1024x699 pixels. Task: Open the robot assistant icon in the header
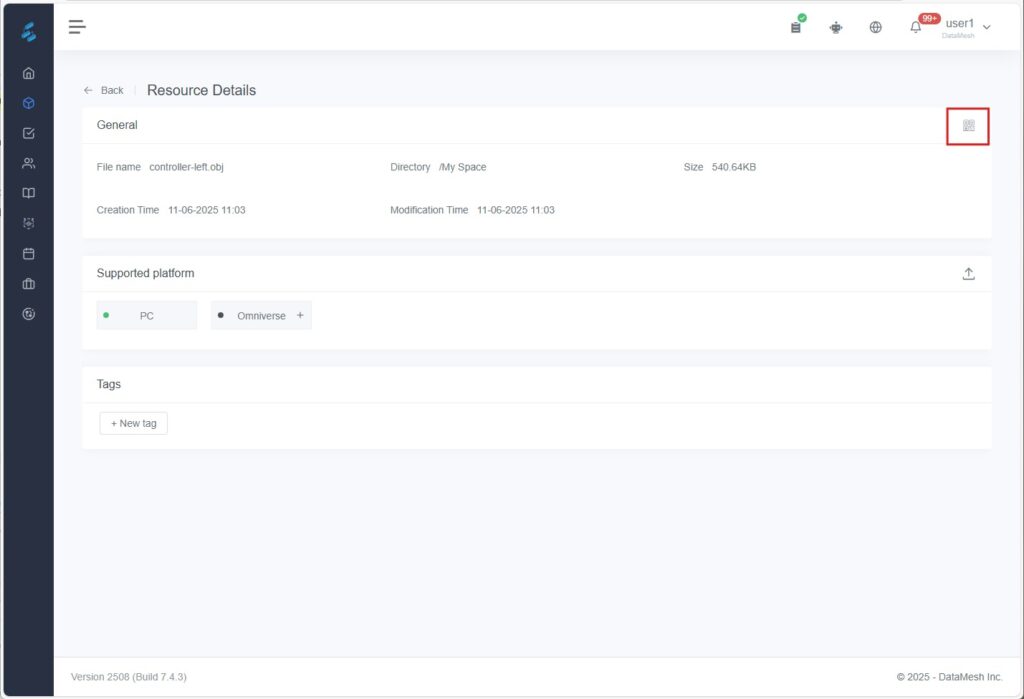[836, 28]
